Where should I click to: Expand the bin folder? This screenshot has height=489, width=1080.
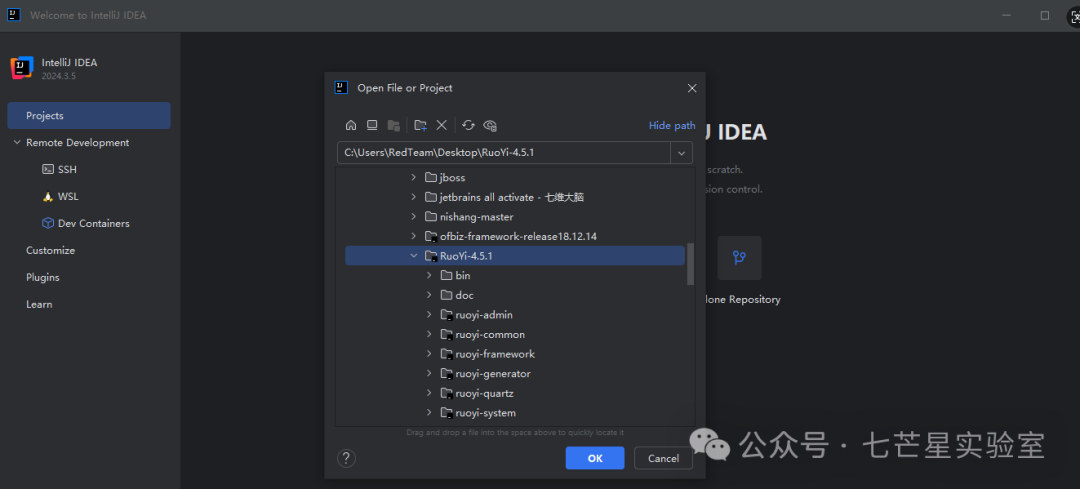429,275
